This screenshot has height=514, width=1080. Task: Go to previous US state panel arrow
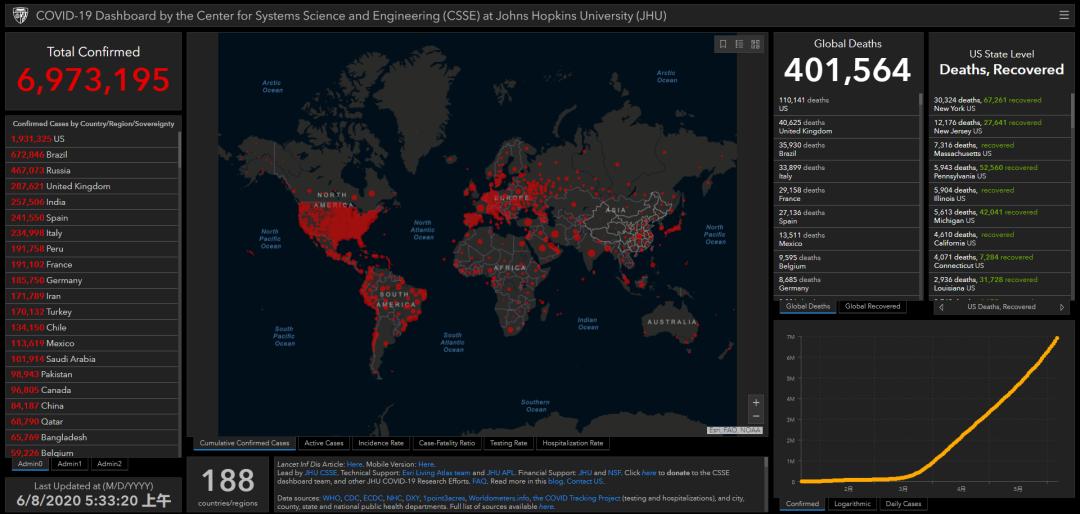942,307
